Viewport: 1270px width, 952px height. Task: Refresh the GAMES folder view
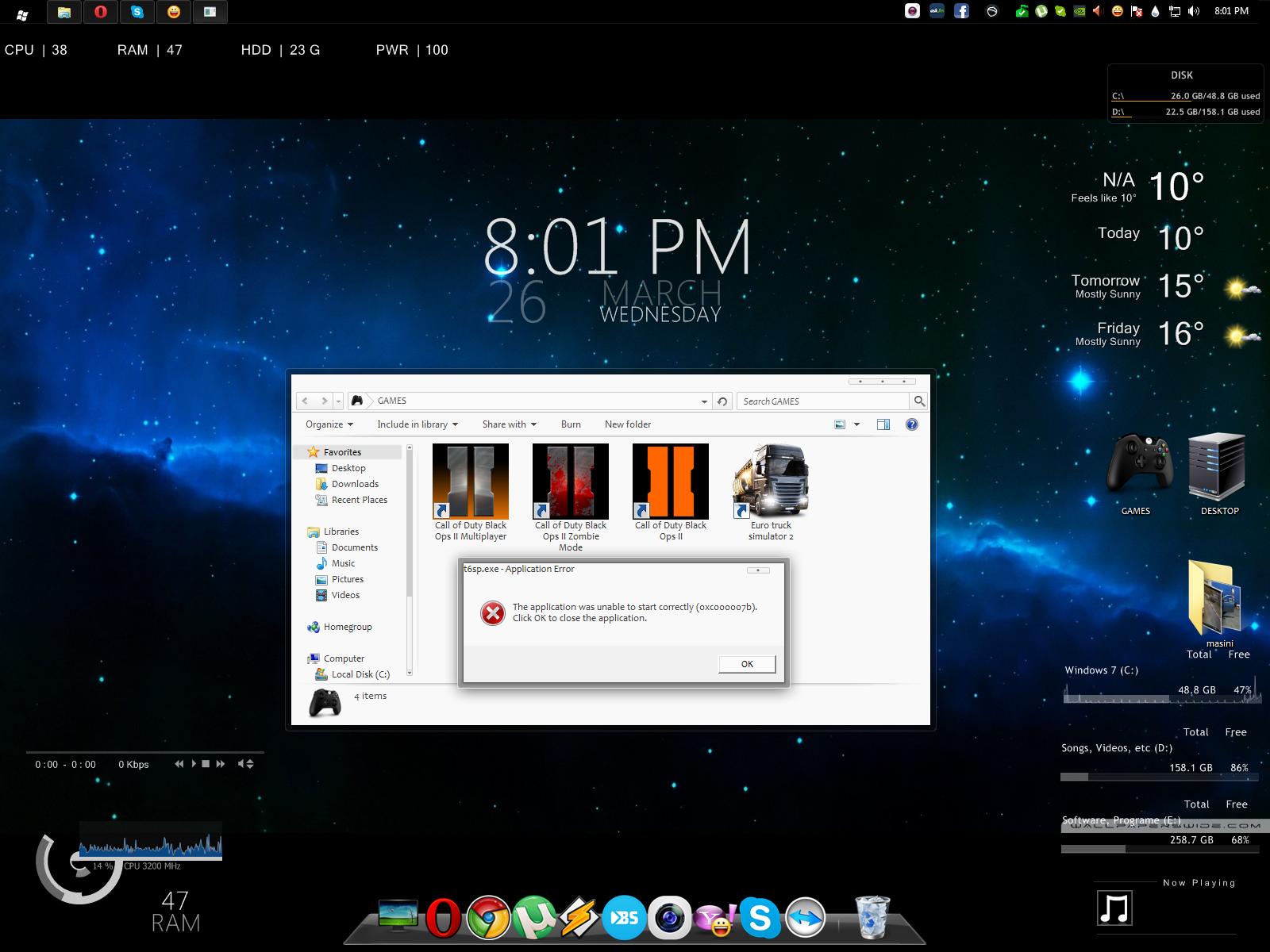pos(722,401)
